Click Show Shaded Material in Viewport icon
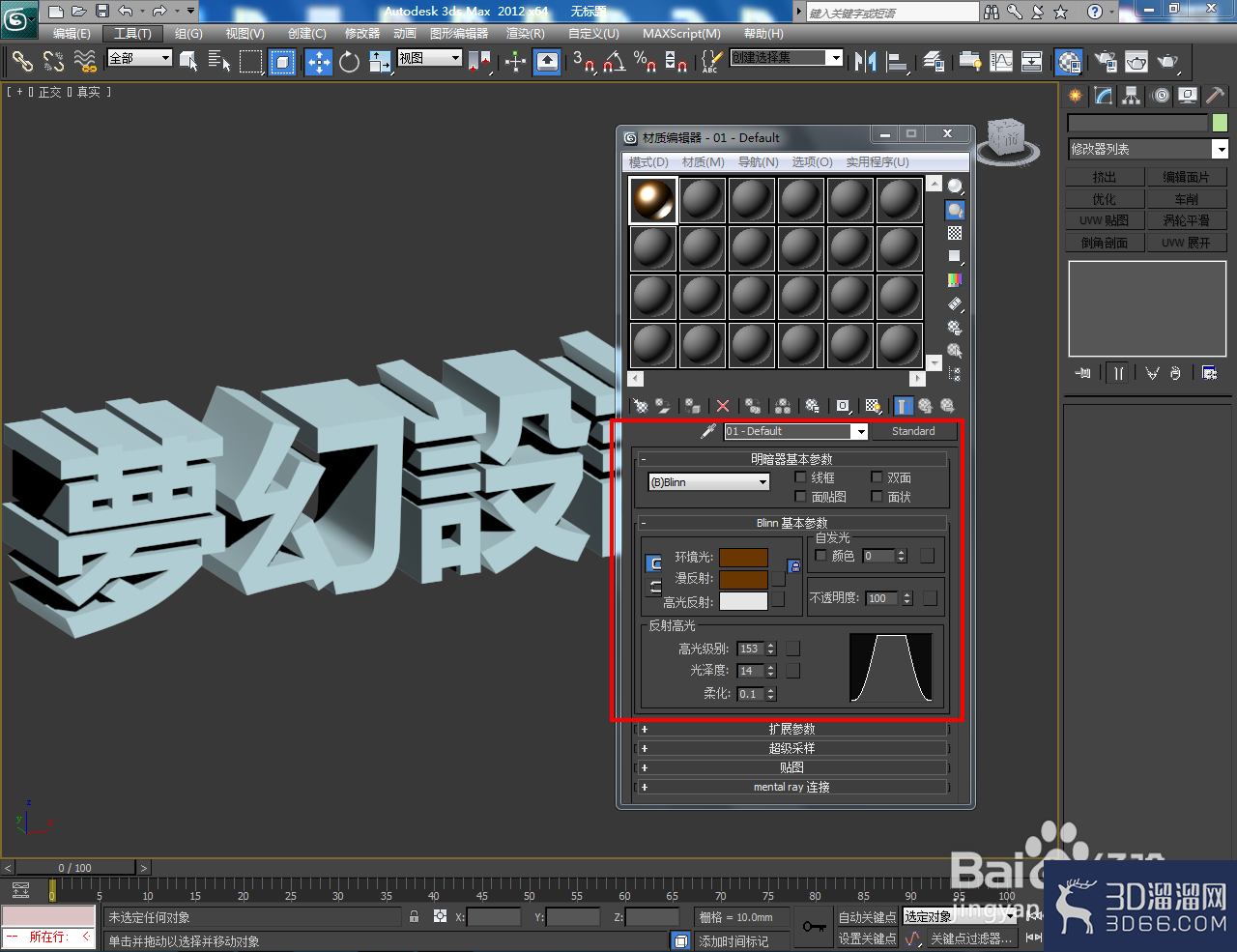This screenshot has width=1237, height=952. 873,406
